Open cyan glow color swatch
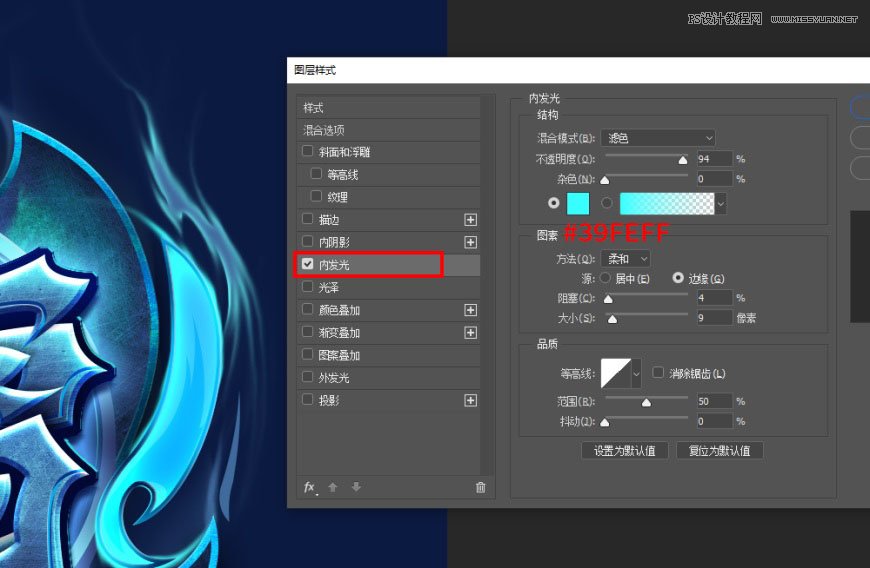This screenshot has height=568, width=870. pyautogui.click(x=578, y=204)
